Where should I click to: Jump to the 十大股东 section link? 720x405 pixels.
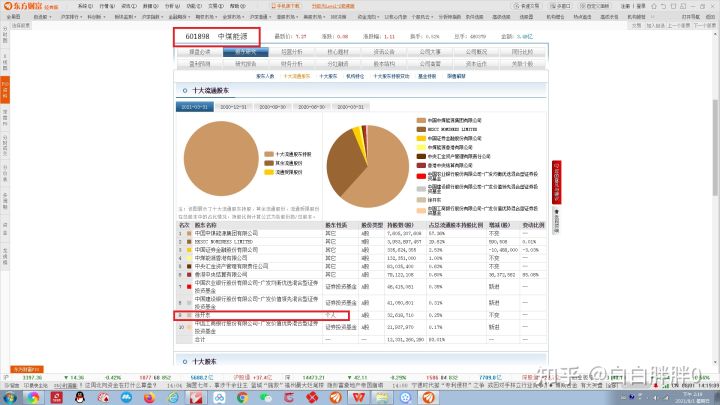(x=328, y=76)
